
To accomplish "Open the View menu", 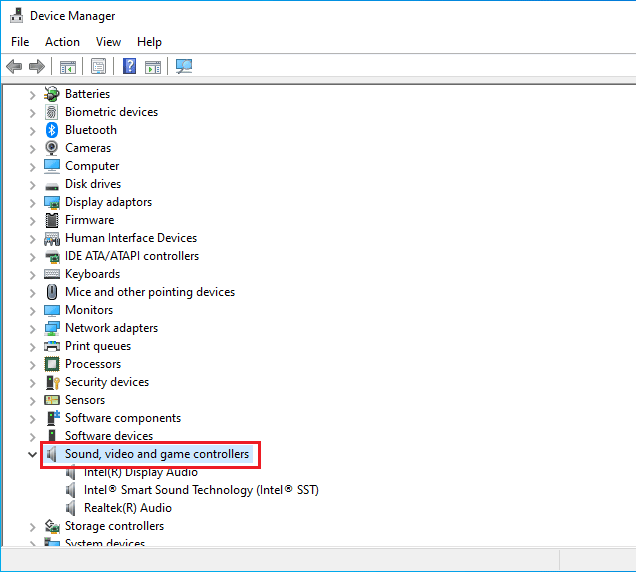I will coord(108,42).
